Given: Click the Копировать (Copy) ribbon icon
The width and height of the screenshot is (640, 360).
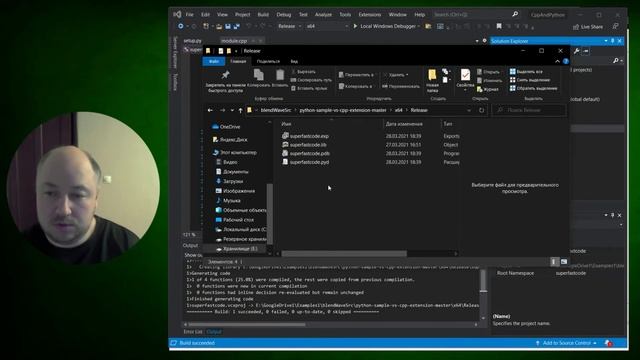Looking at the screenshot, I should click(x=258, y=78).
